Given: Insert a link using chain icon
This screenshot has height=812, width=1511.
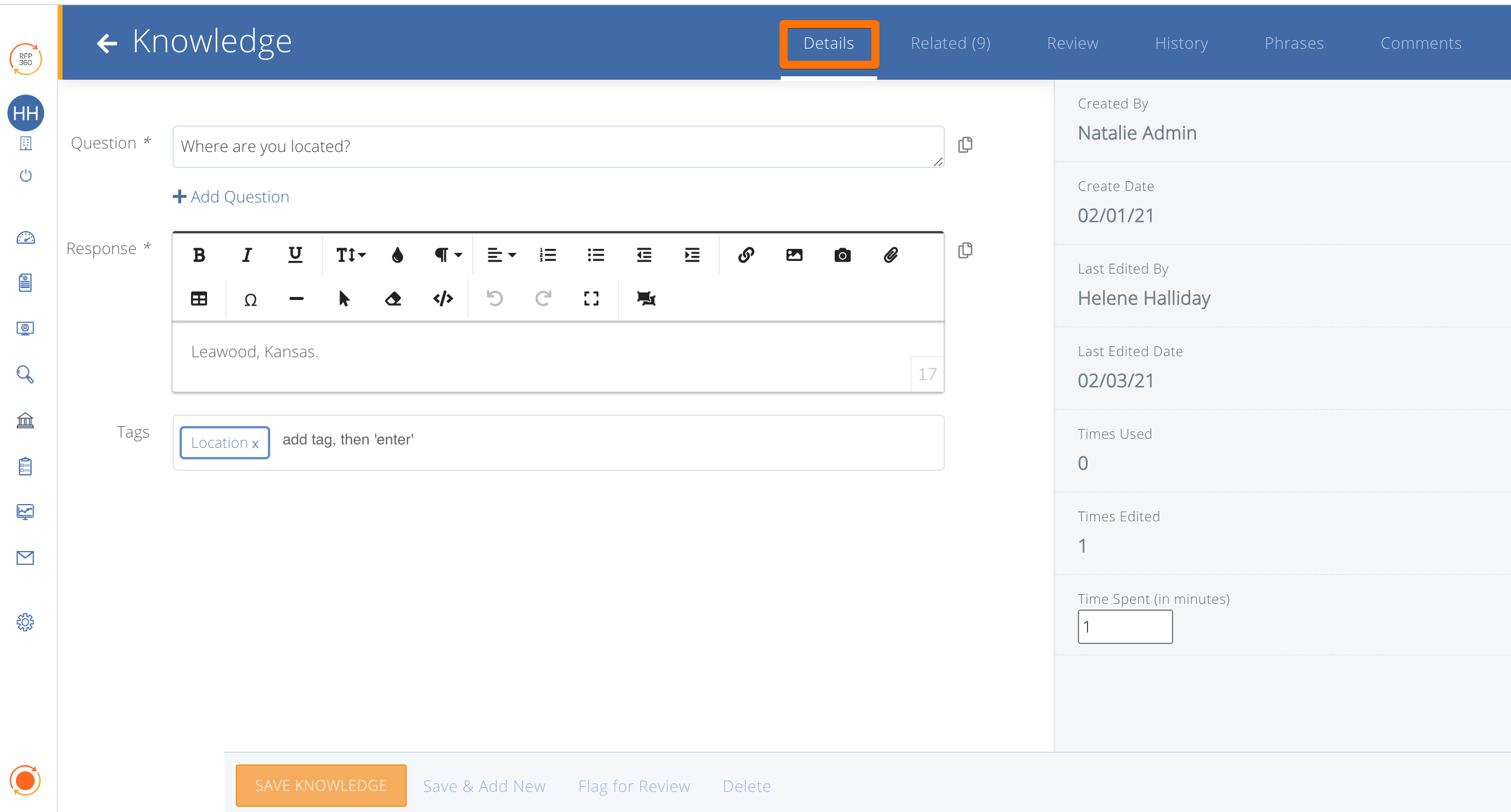Looking at the screenshot, I should [746, 255].
